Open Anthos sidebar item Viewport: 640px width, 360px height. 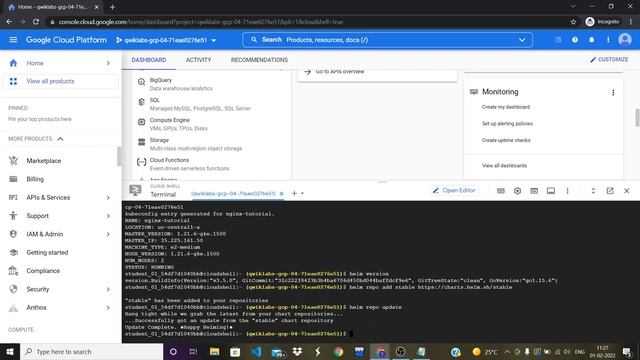[36, 308]
